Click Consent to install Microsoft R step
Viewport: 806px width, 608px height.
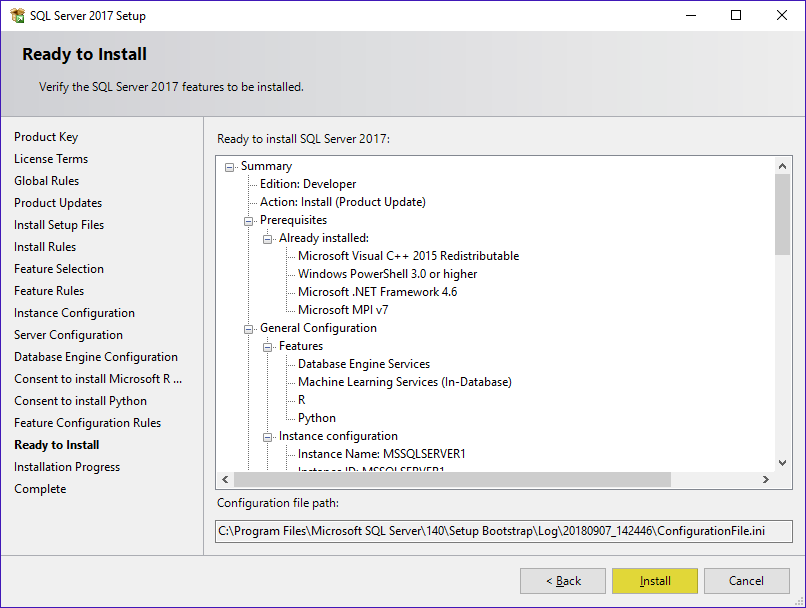[x=98, y=379]
